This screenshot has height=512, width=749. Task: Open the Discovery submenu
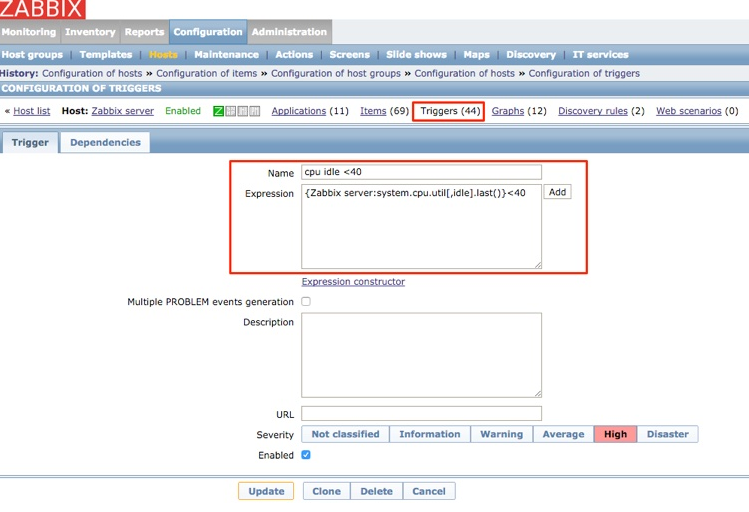point(531,54)
